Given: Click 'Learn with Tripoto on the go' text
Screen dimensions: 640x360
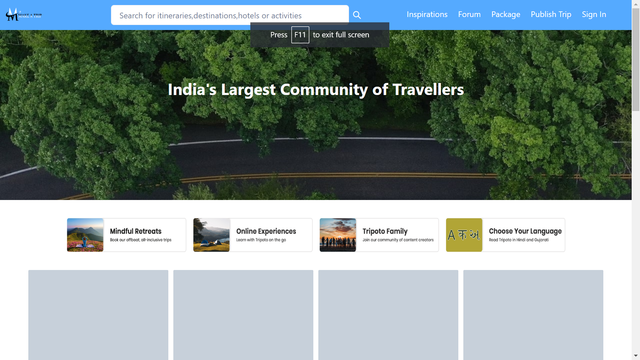Looking at the screenshot, I should click(261, 240).
